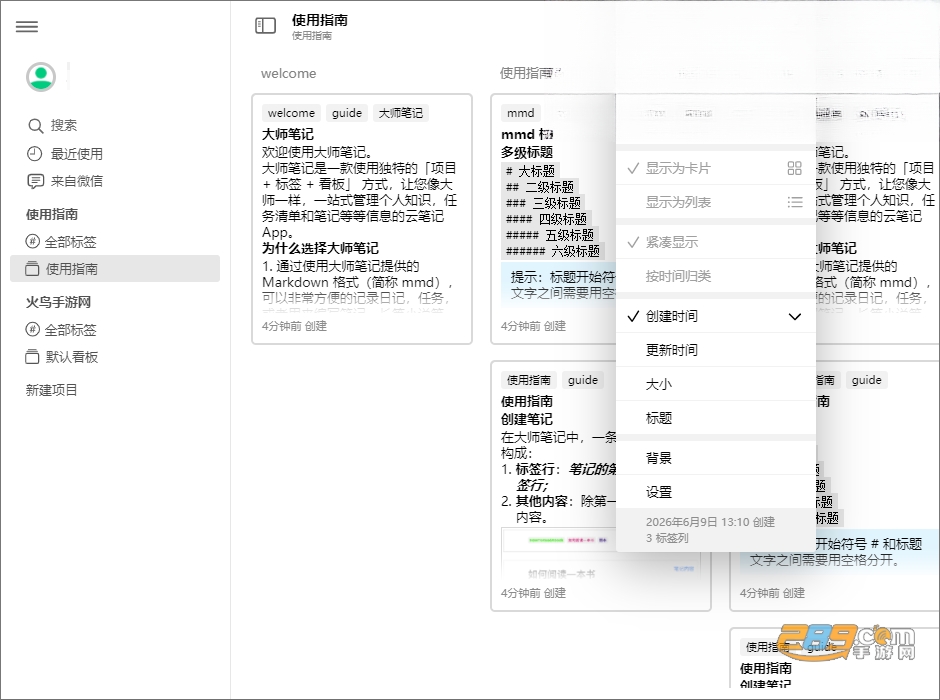
Task: Select 默认看板 in sidebar
Action: pyautogui.click(x=71, y=357)
